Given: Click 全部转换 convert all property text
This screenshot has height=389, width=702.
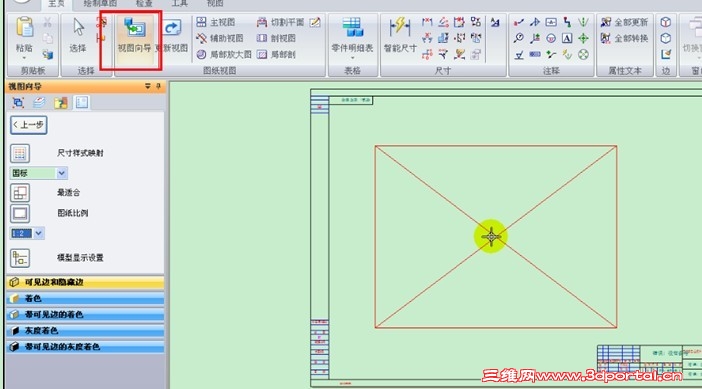Looking at the screenshot, I should pyautogui.click(x=625, y=38).
